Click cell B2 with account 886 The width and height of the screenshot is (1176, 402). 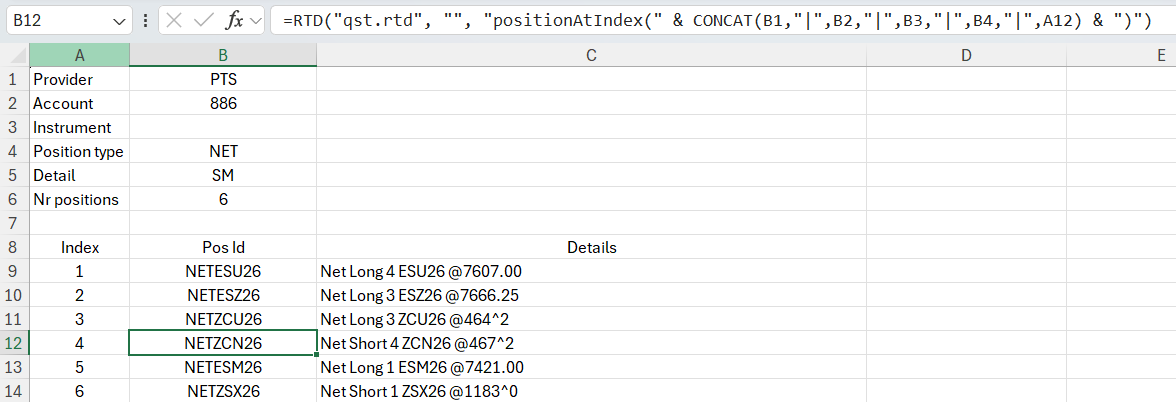pyautogui.click(x=223, y=103)
